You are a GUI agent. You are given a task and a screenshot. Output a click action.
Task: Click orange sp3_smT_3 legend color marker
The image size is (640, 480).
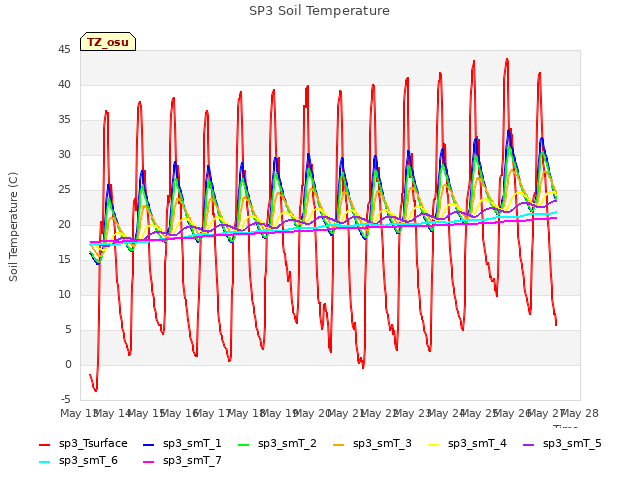(339, 444)
